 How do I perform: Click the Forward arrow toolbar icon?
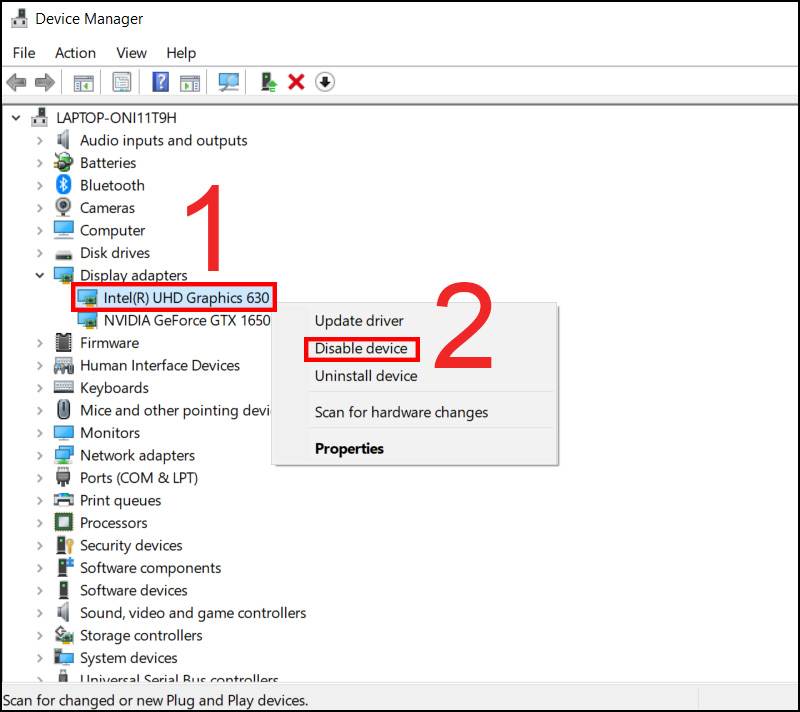point(45,82)
